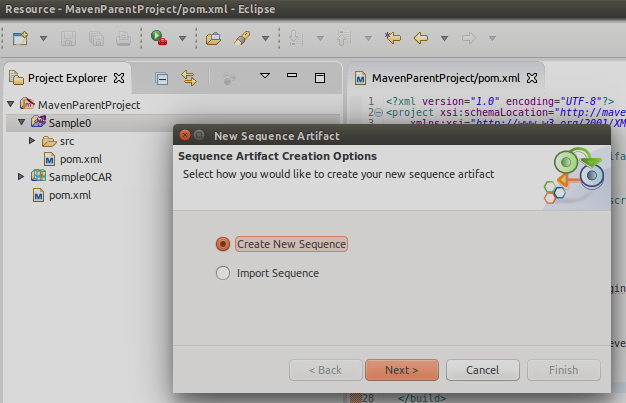This screenshot has width=626, height=403.
Task: Click Collapse All in Project Explorer
Action: point(162,77)
